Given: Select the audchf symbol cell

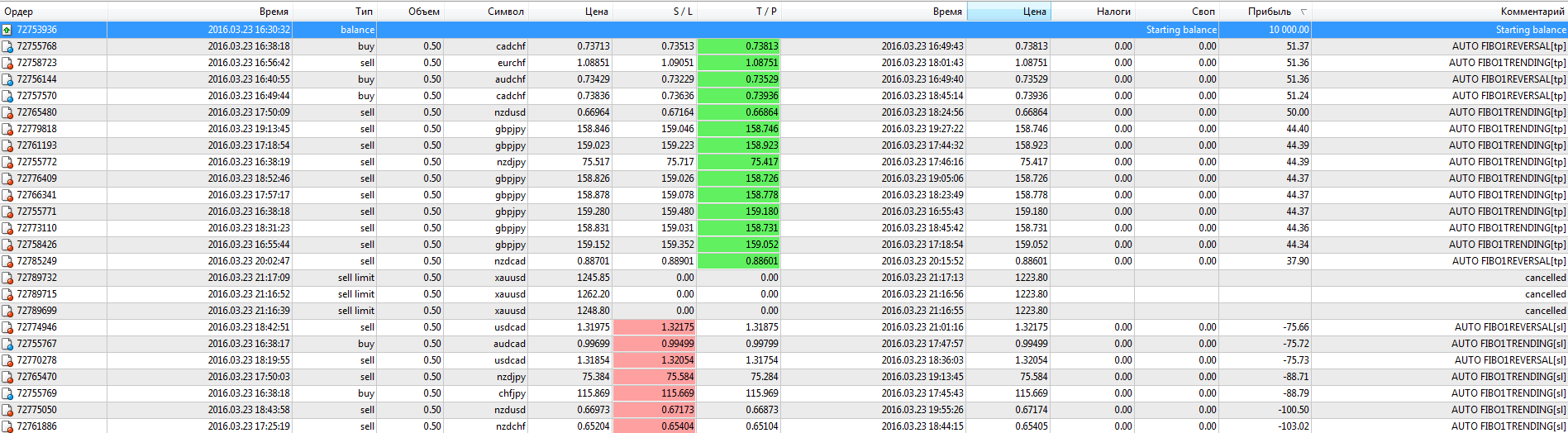Looking at the screenshot, I should (x=510, y=79).
